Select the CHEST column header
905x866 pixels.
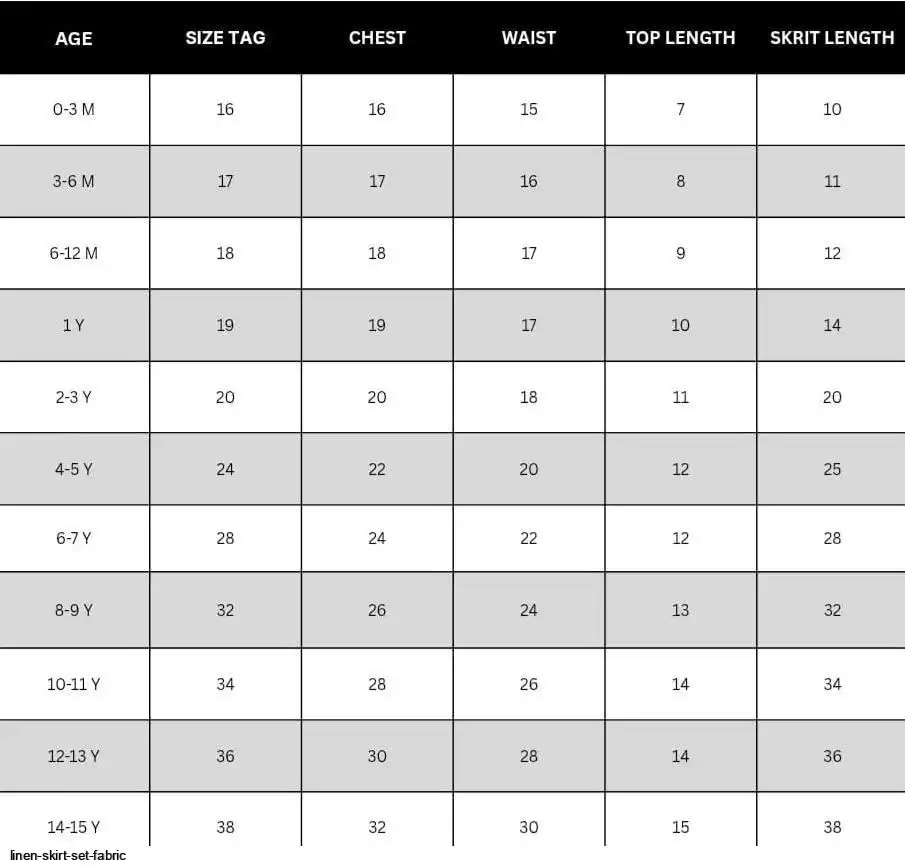pyautogui.click(x=377, y=38)
